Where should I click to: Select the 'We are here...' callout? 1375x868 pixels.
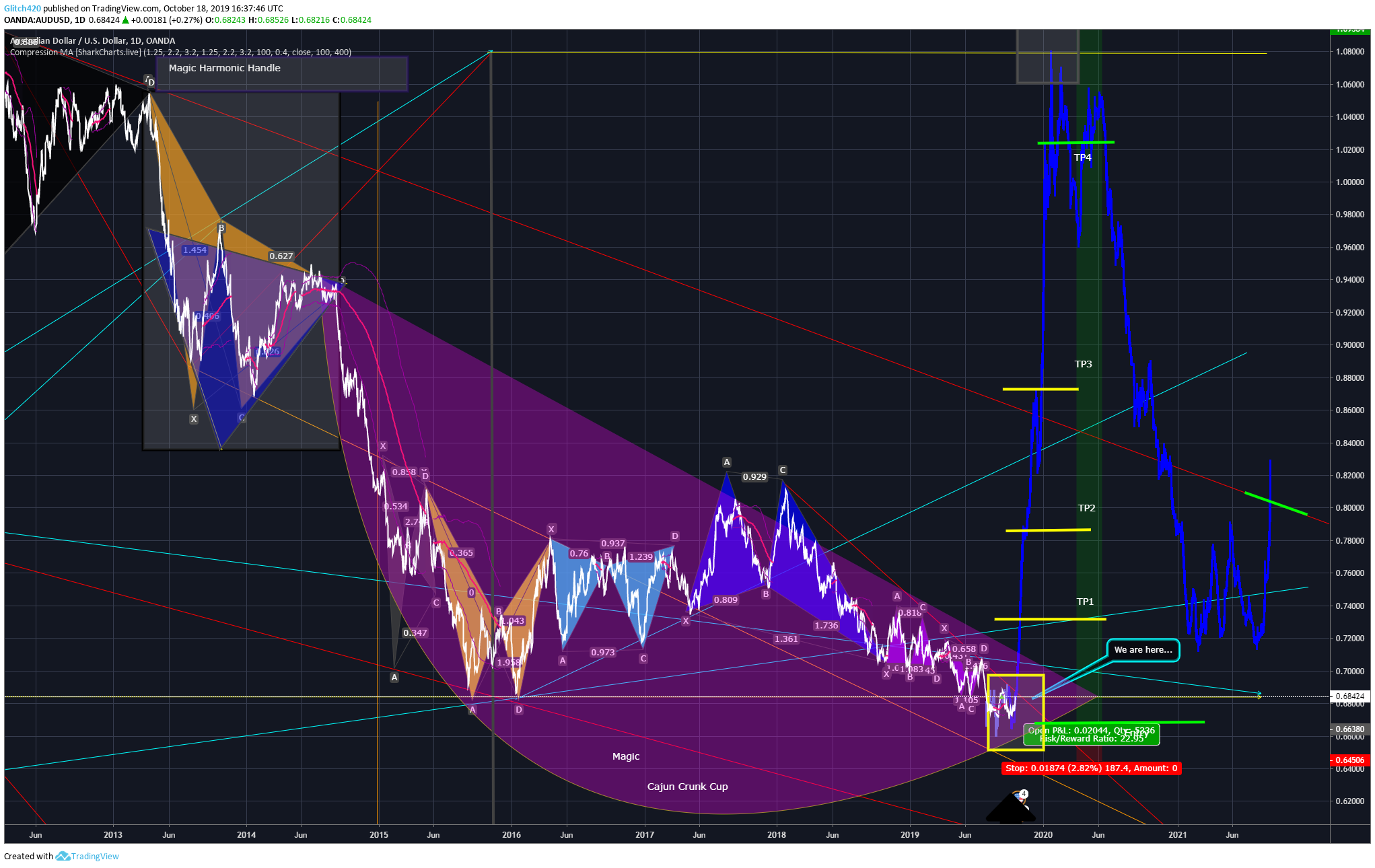(x=1143, y=650)
